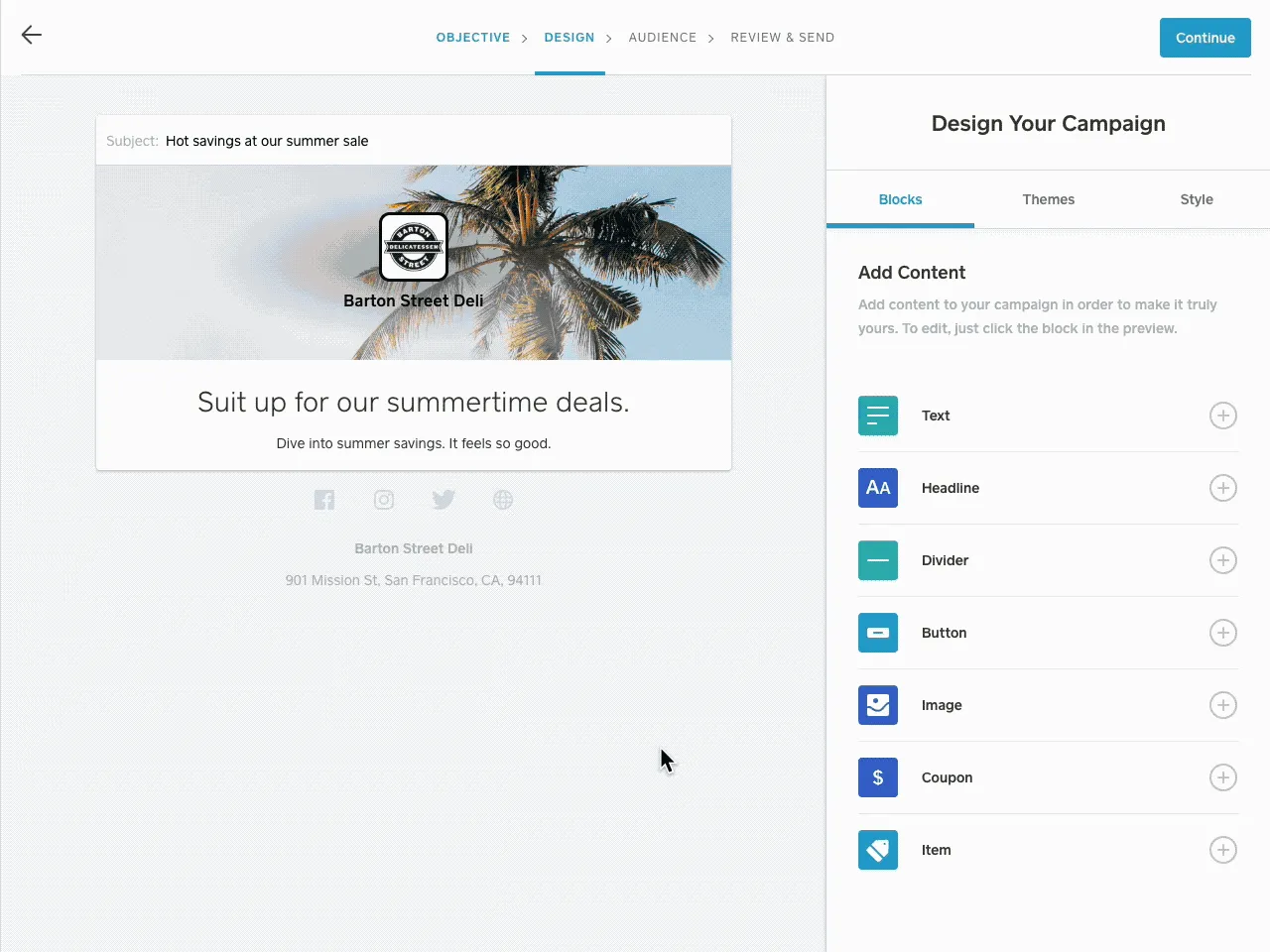The height and width of the screenshot is (952, 1270).
Task: Click the Text block icon
Action: click(x=878, y=416)
